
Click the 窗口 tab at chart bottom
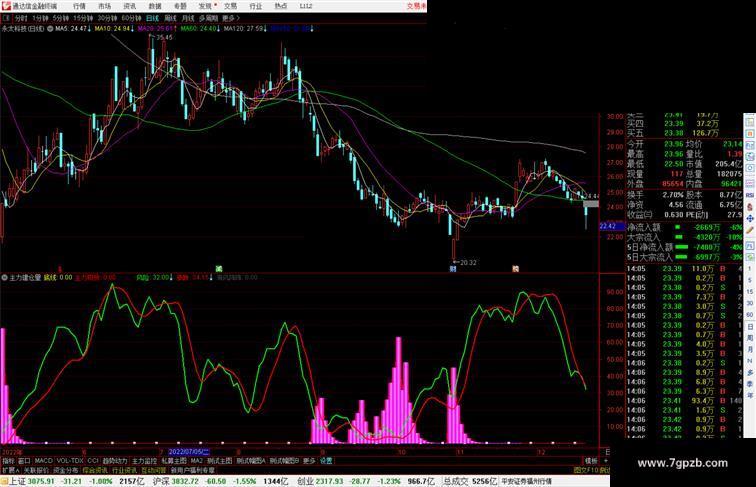[24, 461]
